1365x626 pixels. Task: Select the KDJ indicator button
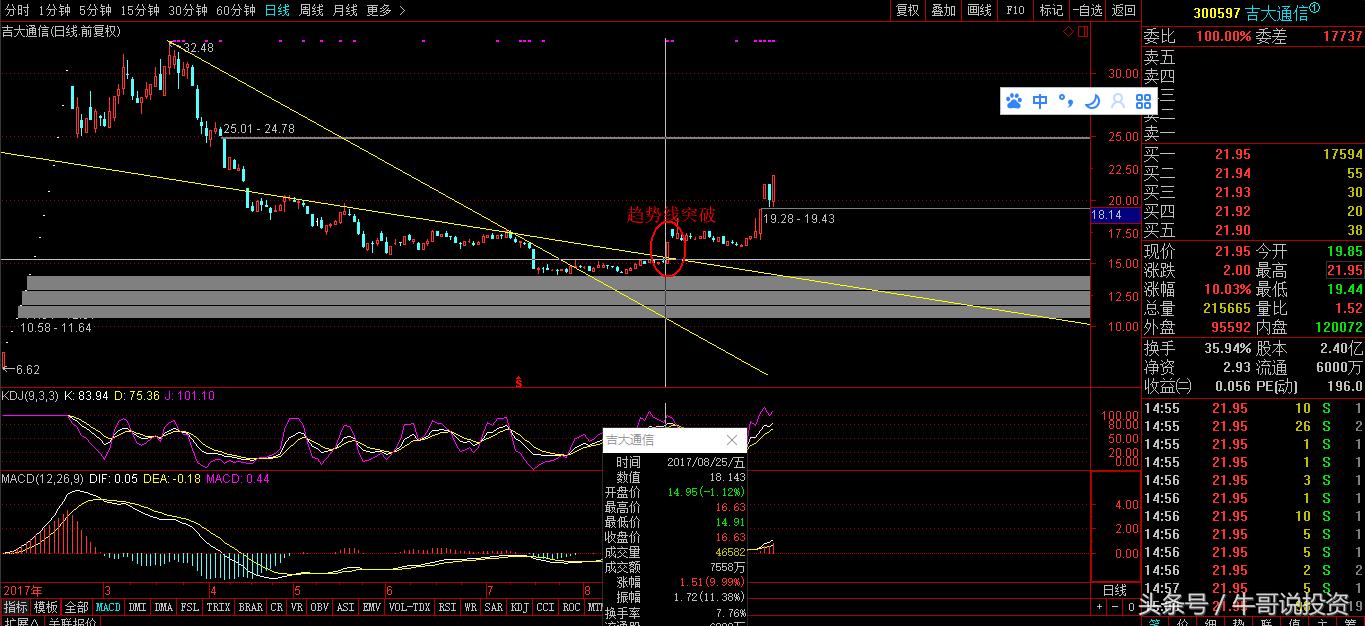(520, 607)
